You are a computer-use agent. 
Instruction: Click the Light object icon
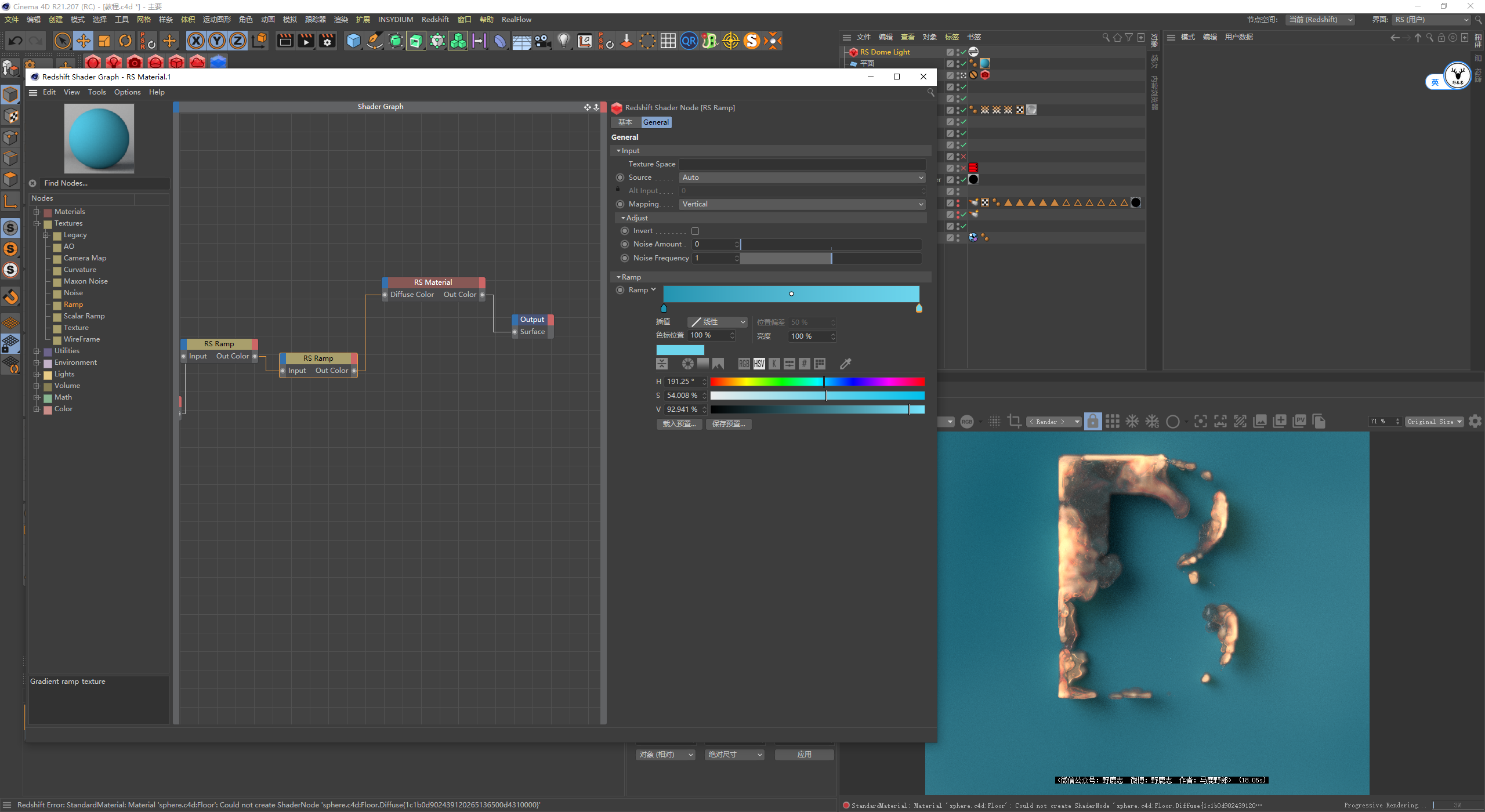point(563,41)
